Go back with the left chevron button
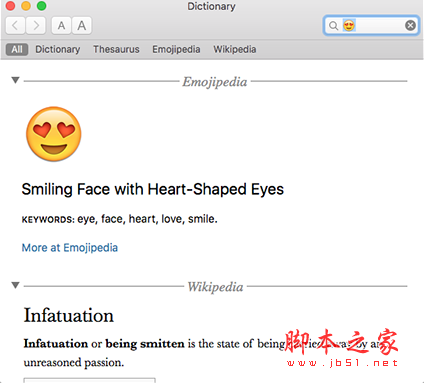The image size is (424, 383). (15, 25)
